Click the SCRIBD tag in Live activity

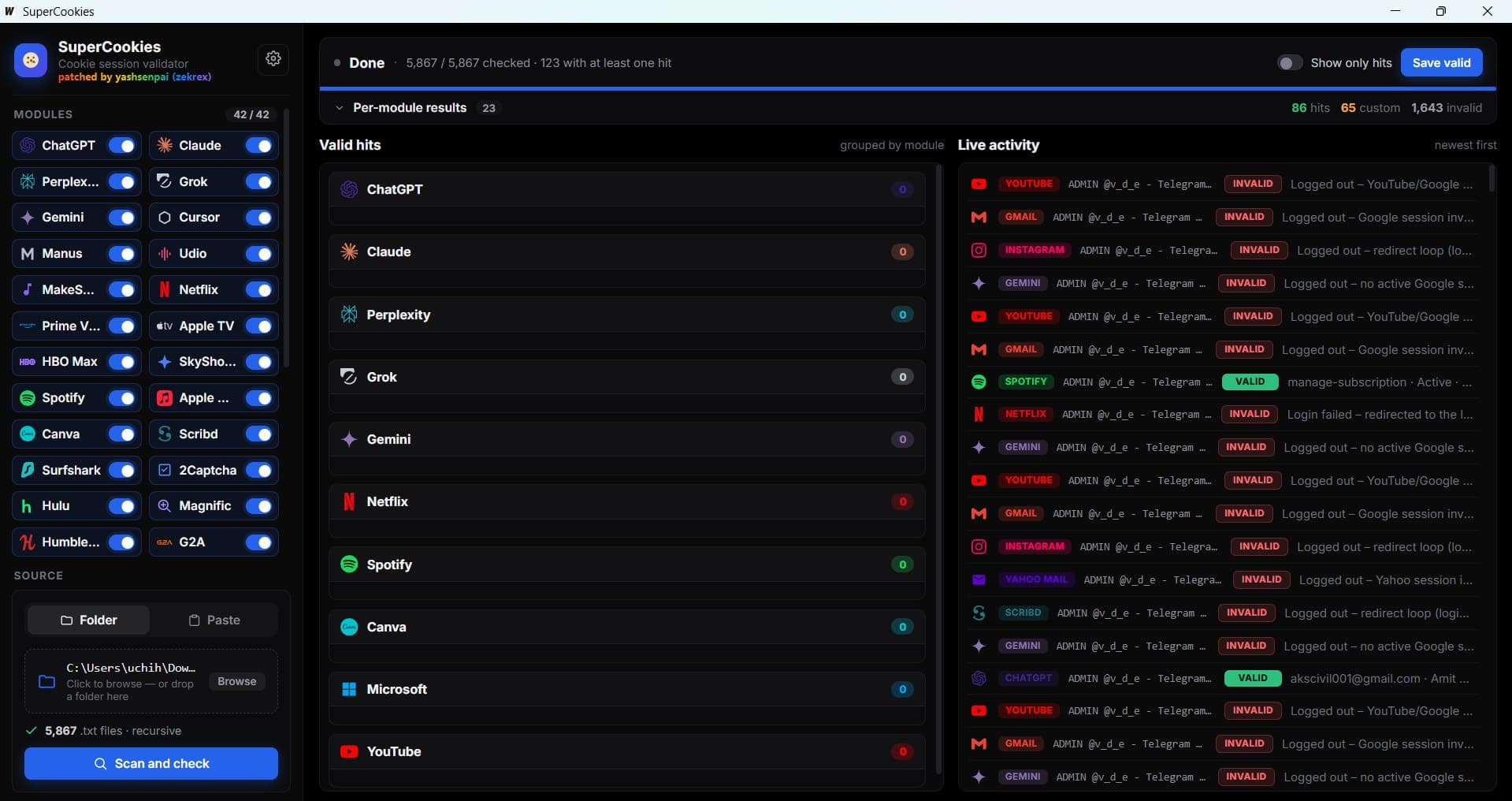1023,613
